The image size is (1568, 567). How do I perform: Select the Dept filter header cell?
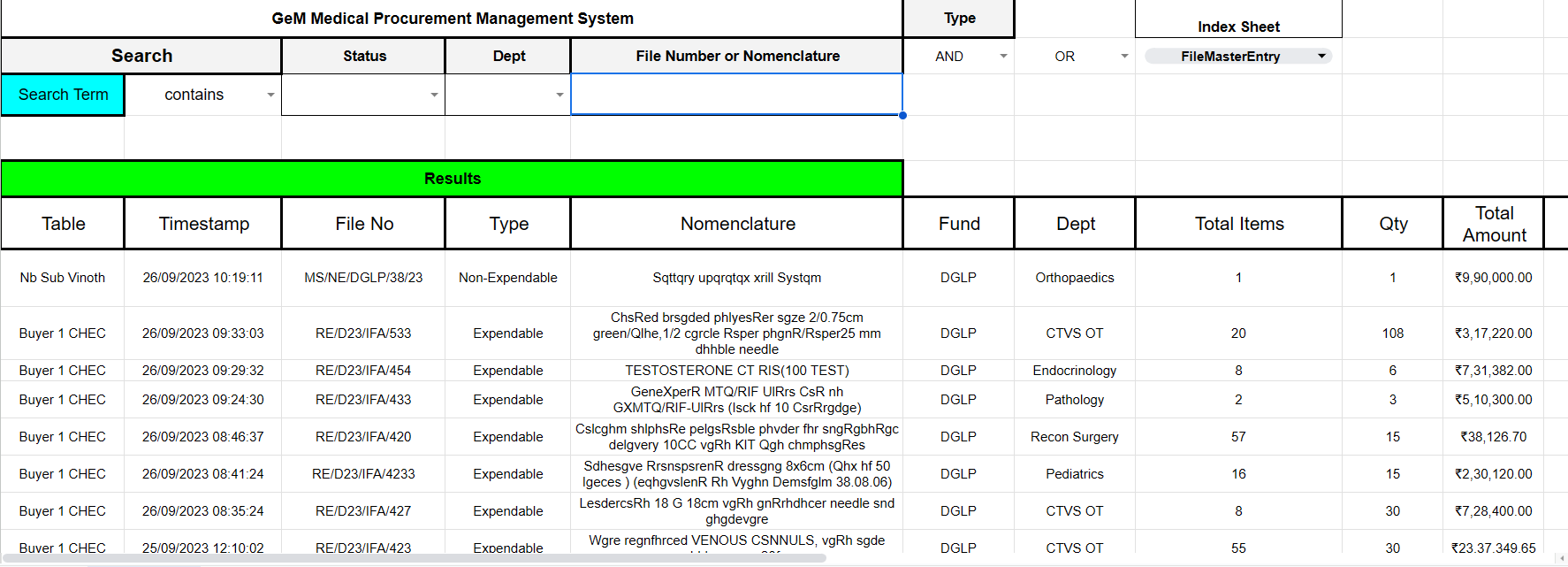(508, 56)
